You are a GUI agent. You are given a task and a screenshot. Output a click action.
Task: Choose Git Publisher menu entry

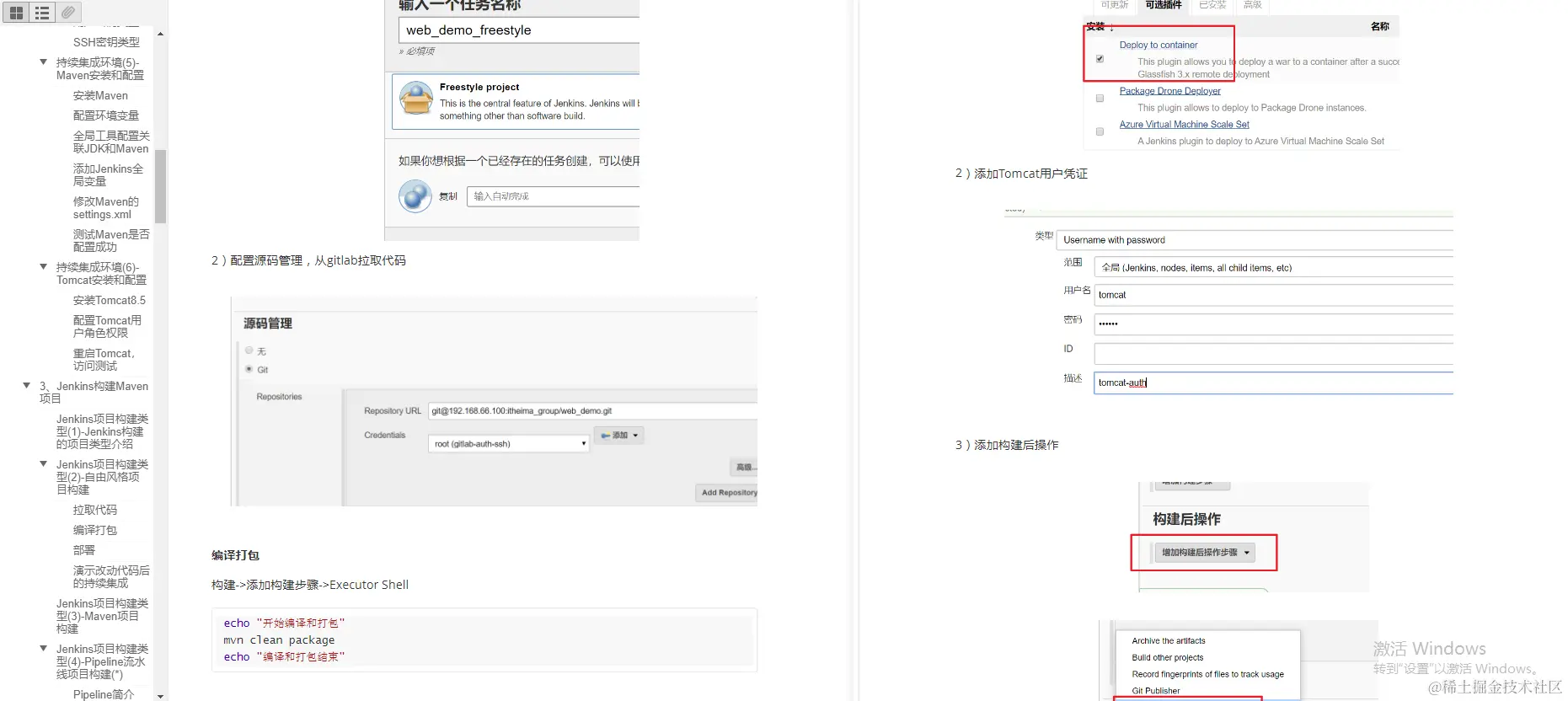[1155, 691]
